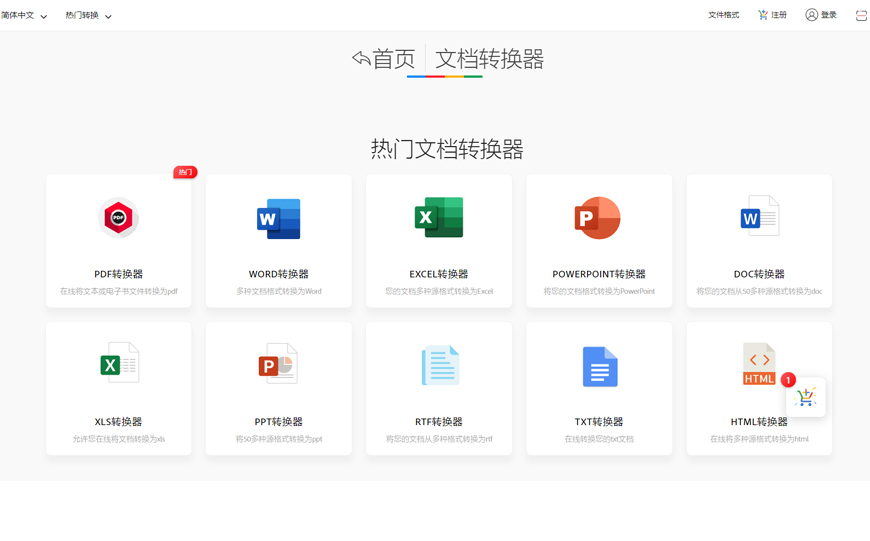Click the 注册 register link
The height and width of the screenshot is (541, 870).
point(779,15)
